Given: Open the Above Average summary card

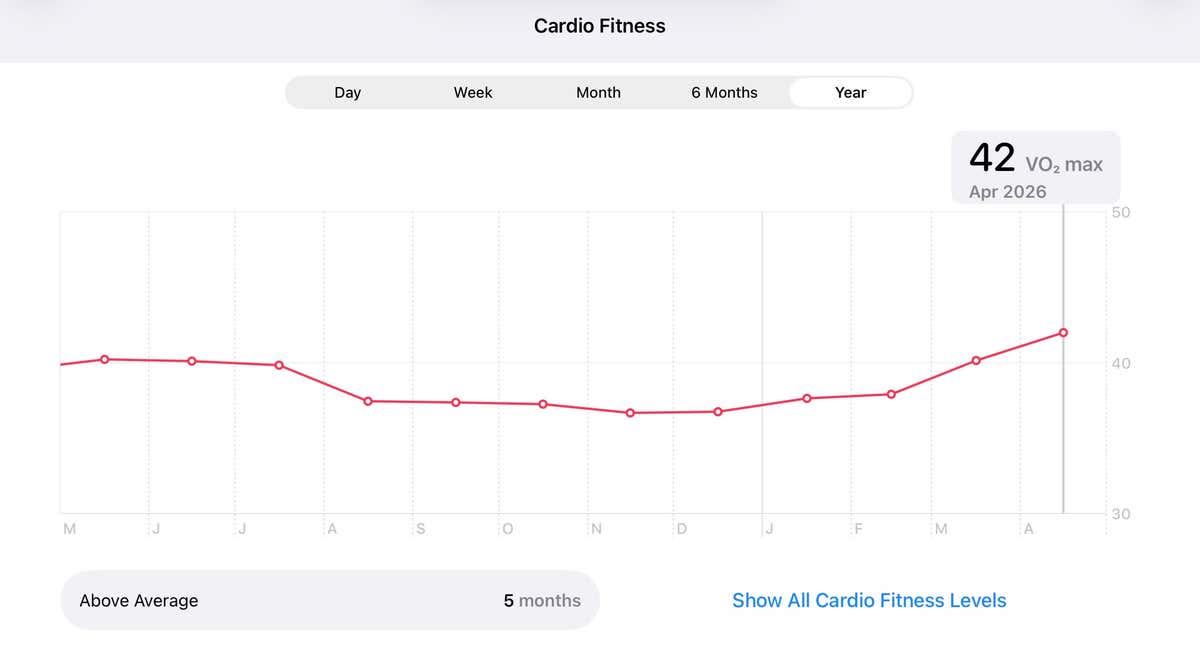Looking at the screenshot, I should pos(330,600).
